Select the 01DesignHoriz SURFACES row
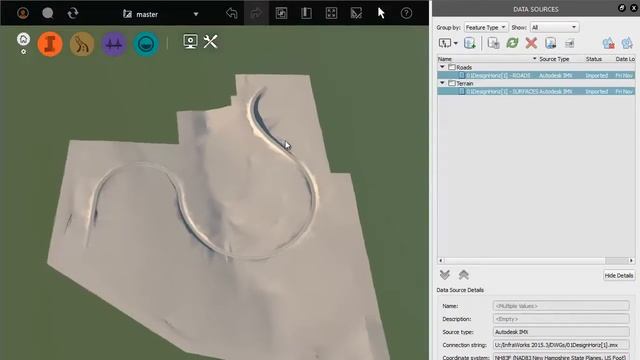The height and width of the screenshot is (360, 640). click(x=536, y=91)
